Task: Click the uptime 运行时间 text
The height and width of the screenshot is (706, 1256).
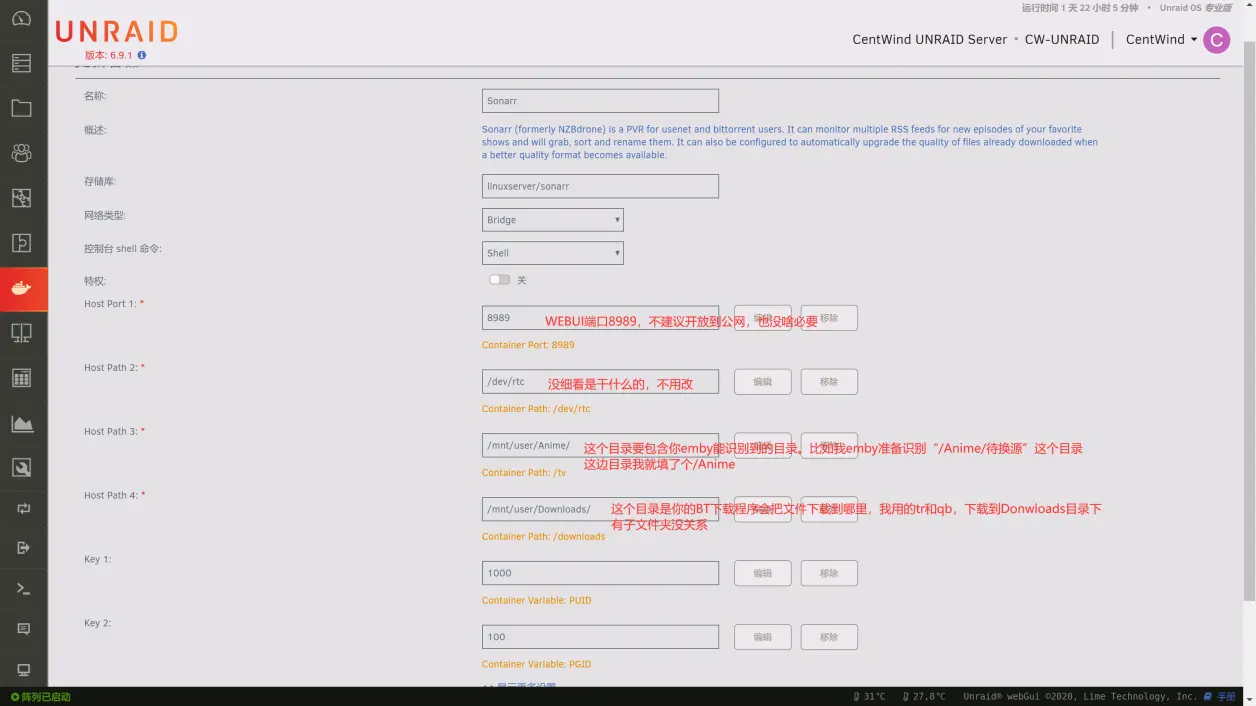Action: 1080,8
